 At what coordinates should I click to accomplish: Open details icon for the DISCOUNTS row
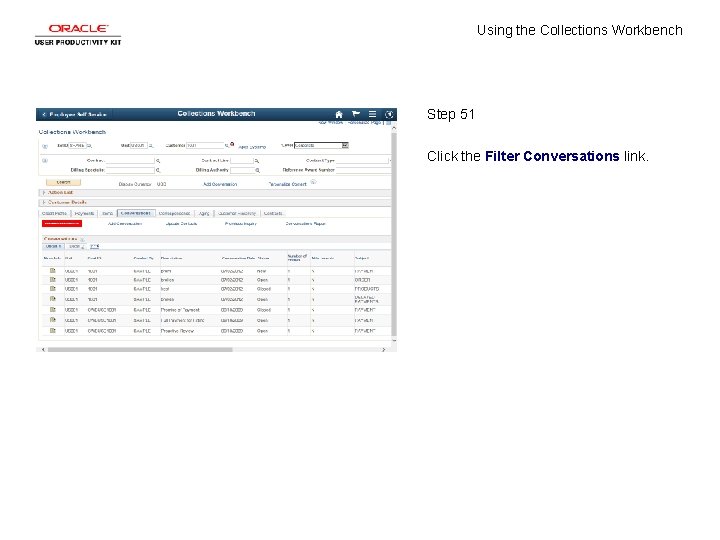(53, 288)
